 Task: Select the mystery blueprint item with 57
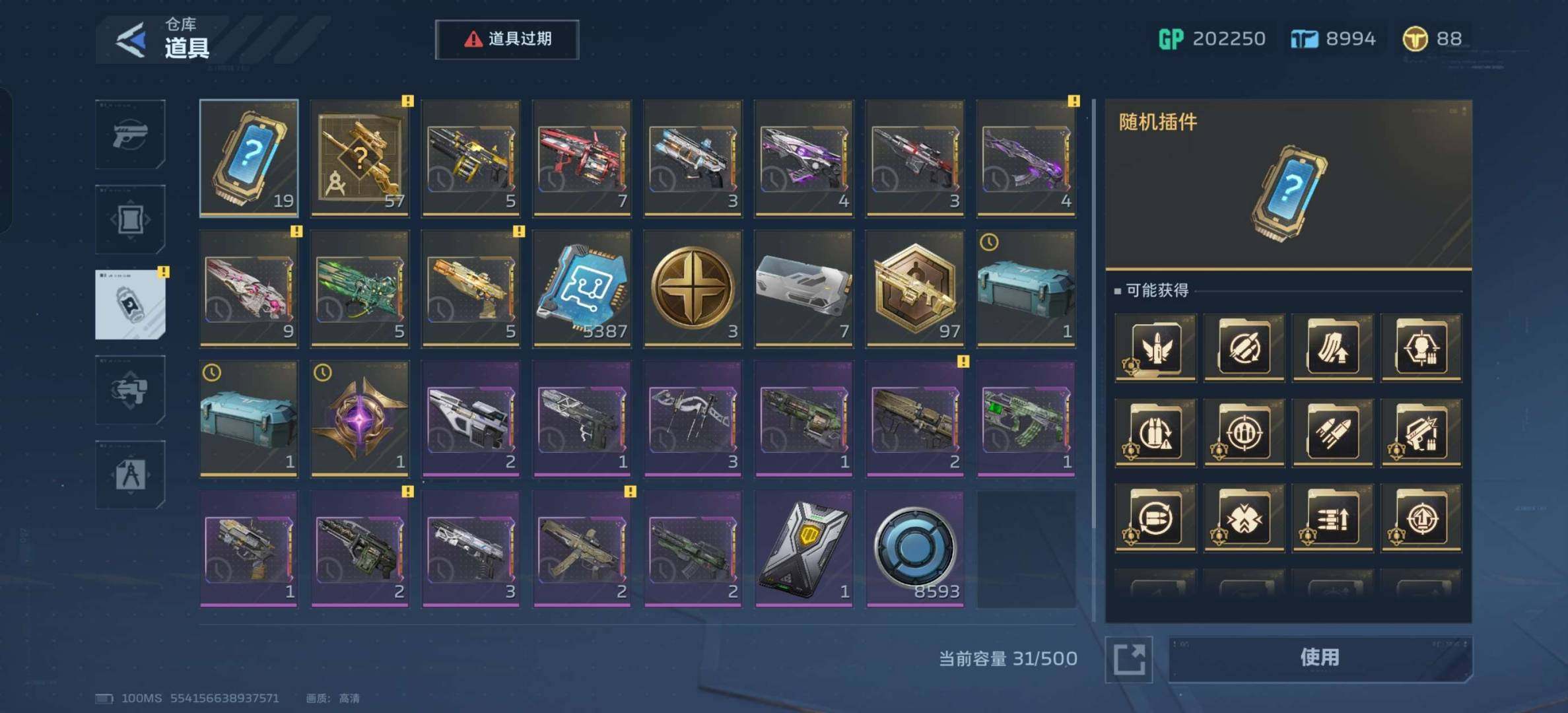[360, 158]
